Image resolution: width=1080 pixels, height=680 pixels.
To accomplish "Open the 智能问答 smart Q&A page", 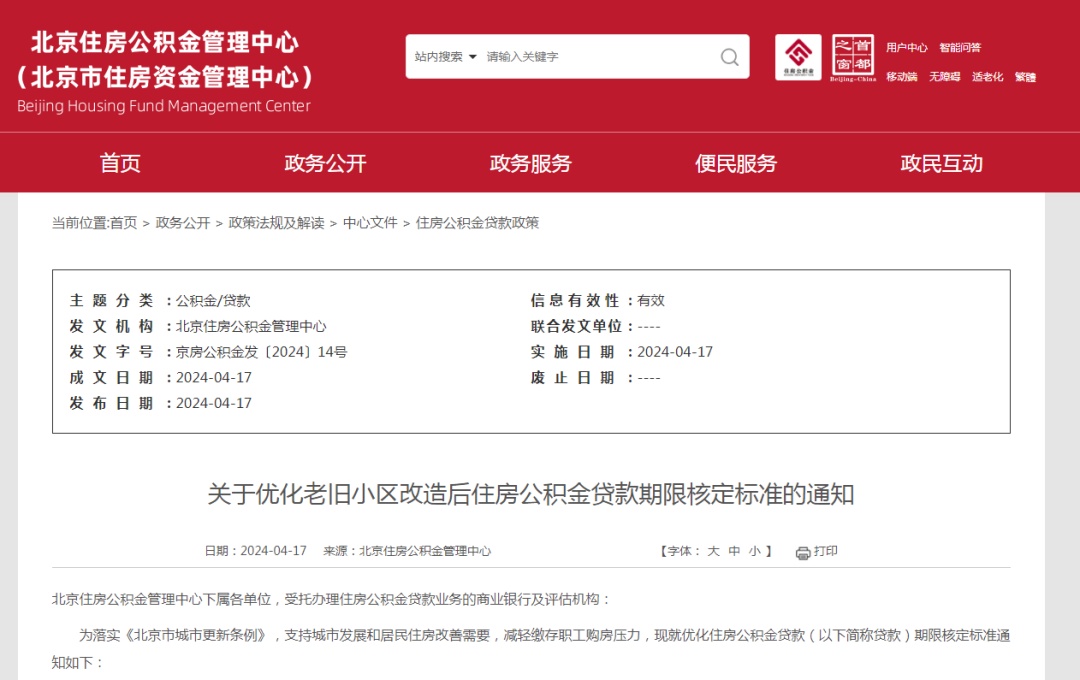I will [x=960, y=47].
